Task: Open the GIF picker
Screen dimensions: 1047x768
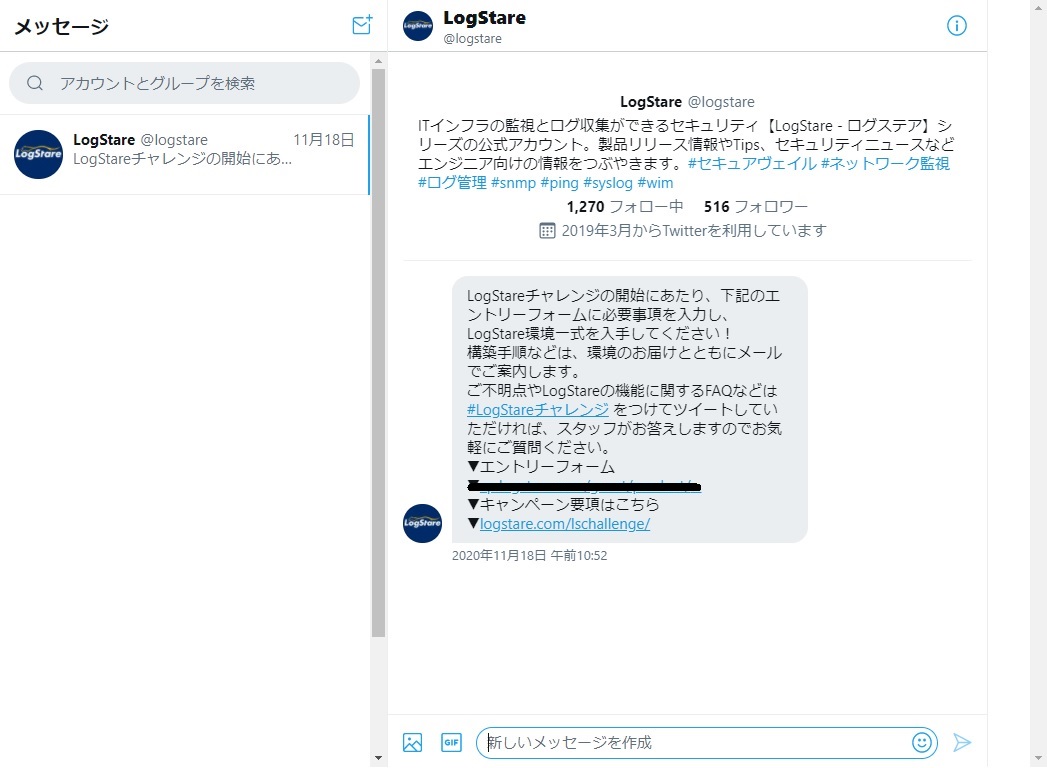Action: [x=451, y=742]
